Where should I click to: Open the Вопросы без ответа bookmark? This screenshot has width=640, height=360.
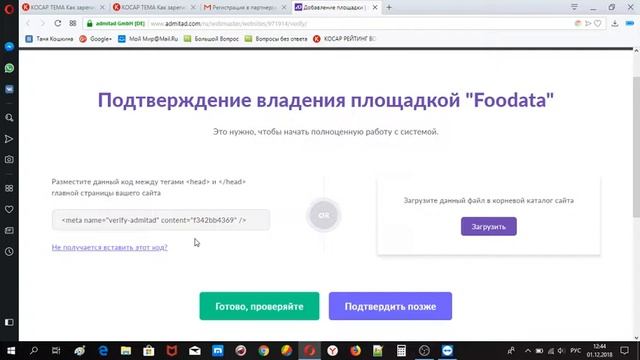(276, 39)
